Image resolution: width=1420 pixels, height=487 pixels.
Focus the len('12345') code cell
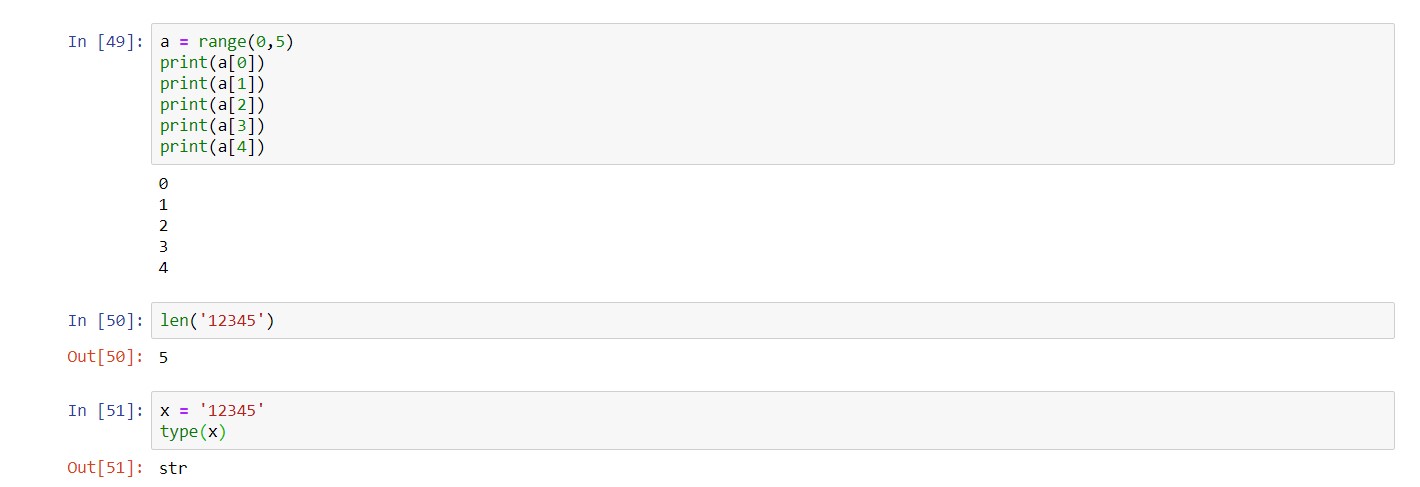pyautogui.click(x=772, y=321)
